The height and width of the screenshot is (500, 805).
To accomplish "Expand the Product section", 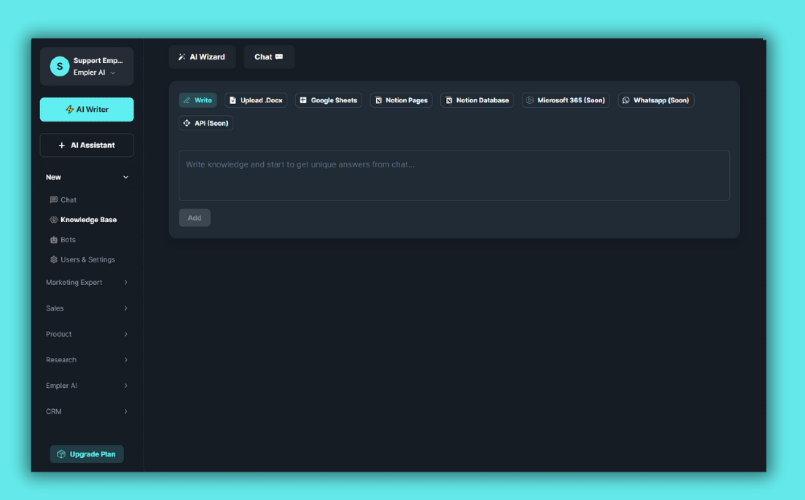I will 86,334.
